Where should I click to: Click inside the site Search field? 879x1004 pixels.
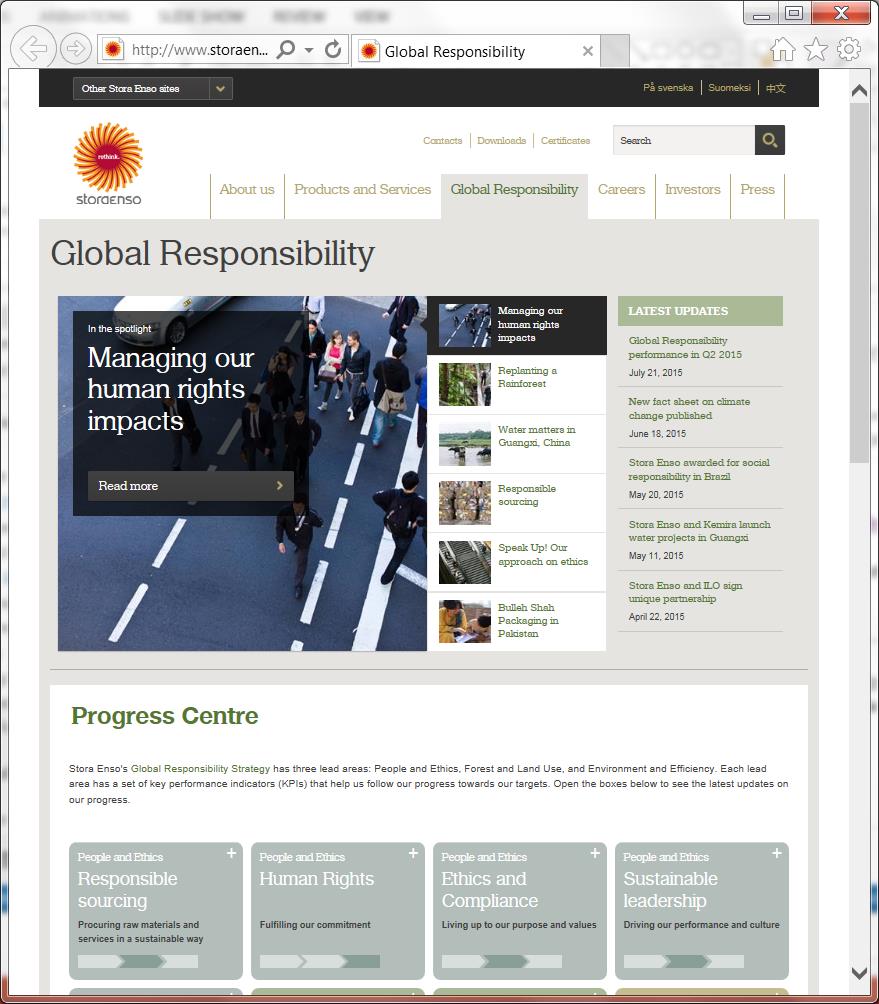(684, 140)
